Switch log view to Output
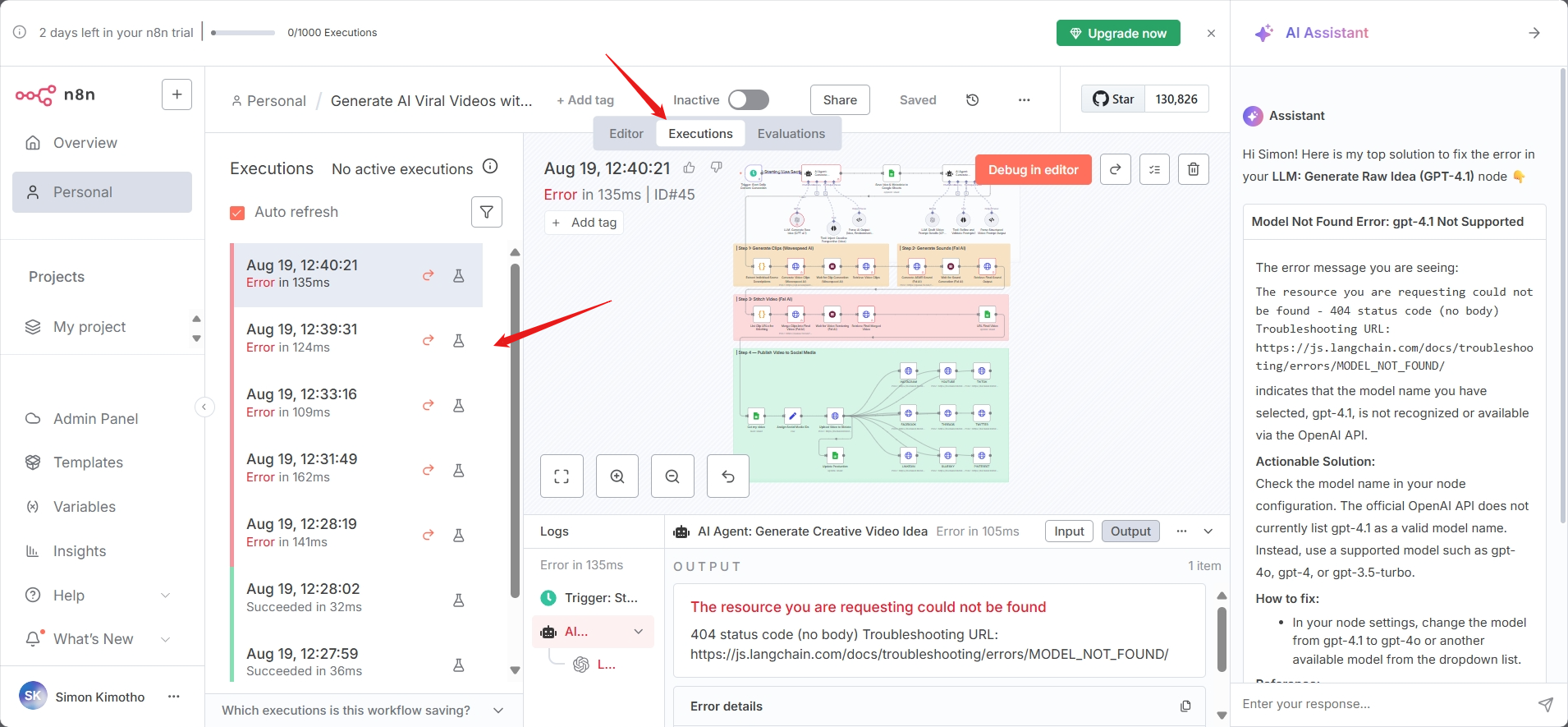Screen dimensions: 1568x727 click(1130, 531)
